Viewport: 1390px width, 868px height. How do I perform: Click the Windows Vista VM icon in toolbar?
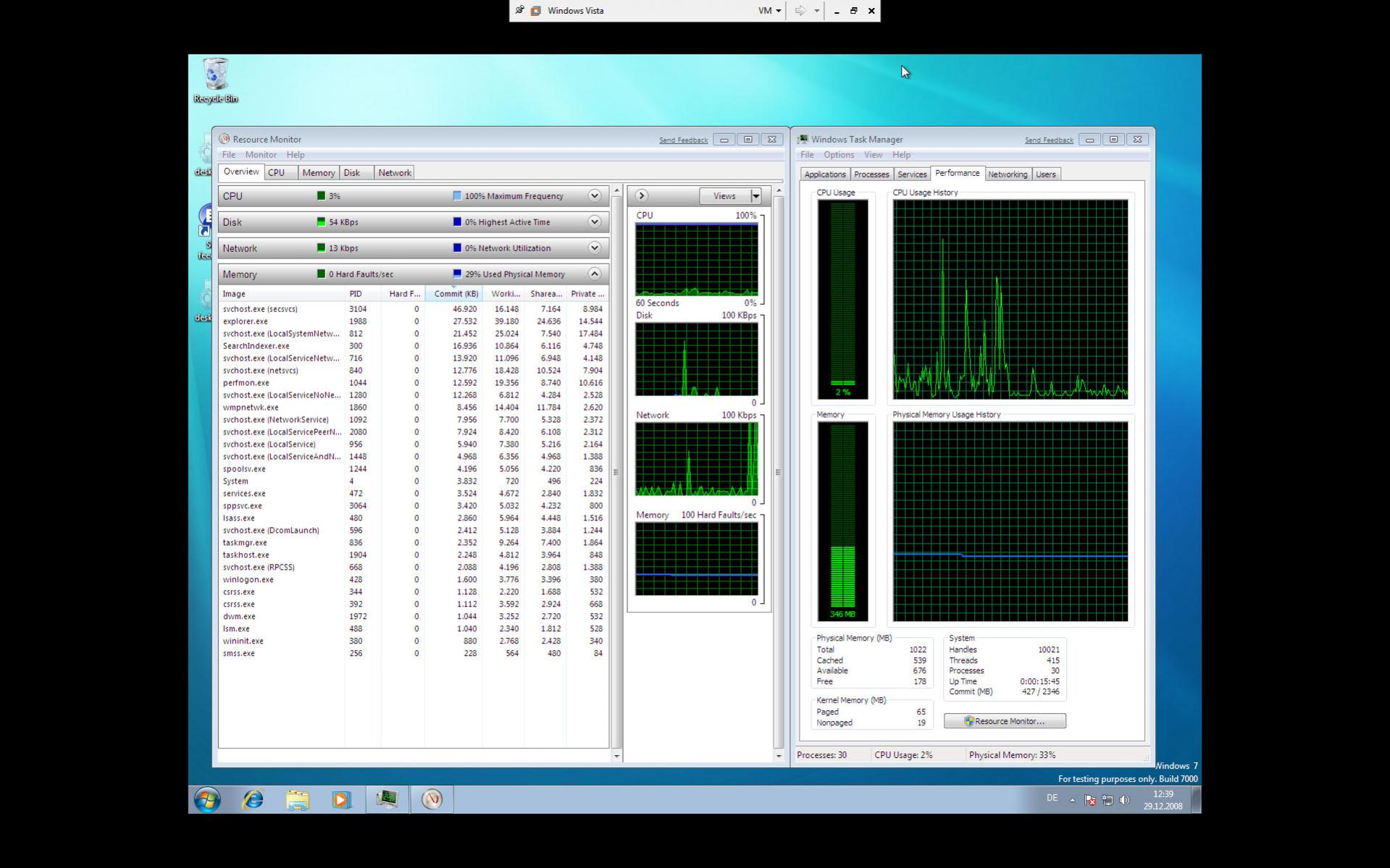[536, 11]
